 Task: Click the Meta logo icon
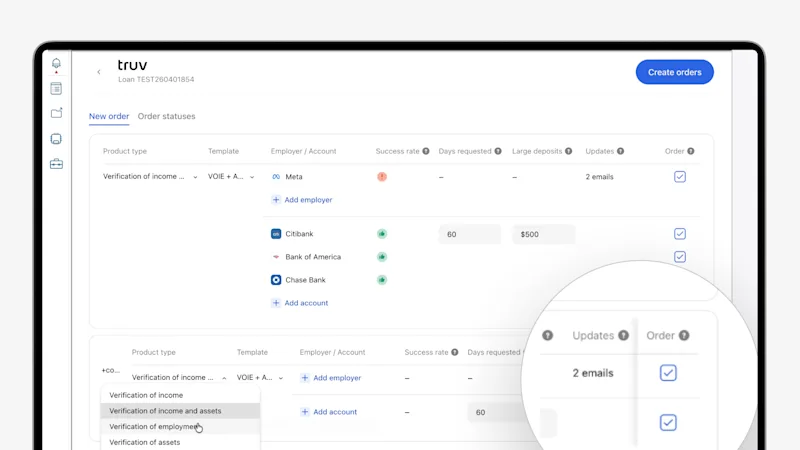276,177
